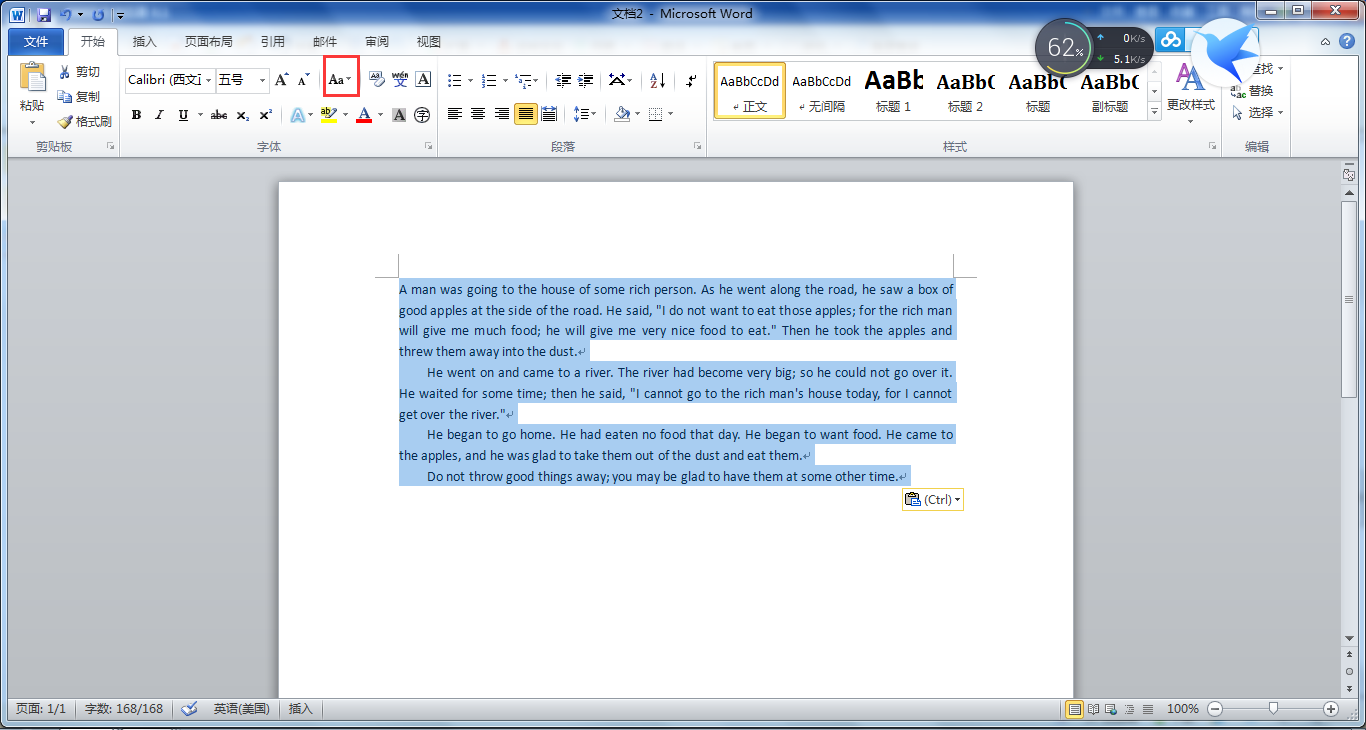Image resolution: width=1366 pixels, height=730 pixels.
Task: Grow the font size
Action: 282,80
